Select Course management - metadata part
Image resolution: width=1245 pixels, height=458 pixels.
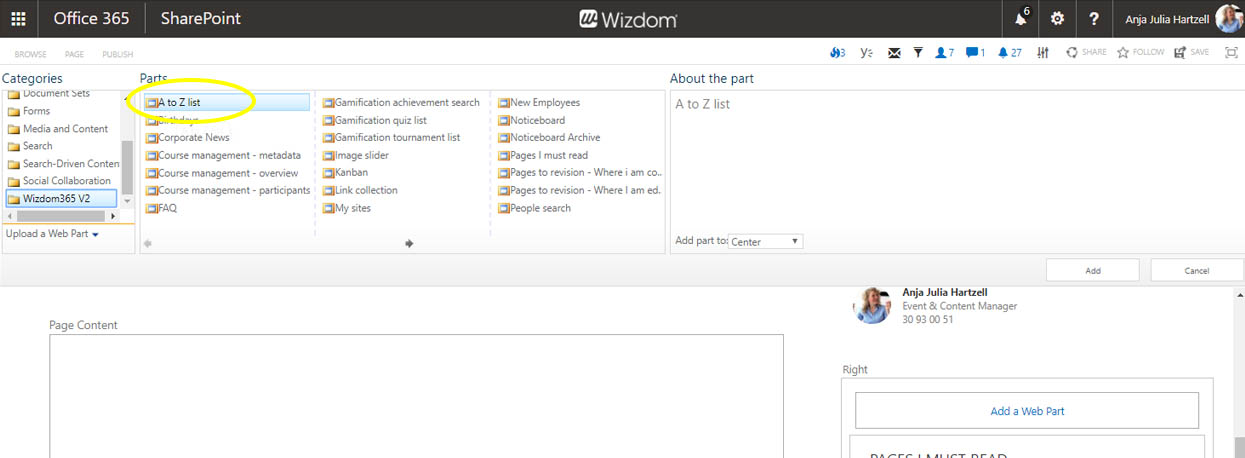point(223,155)
